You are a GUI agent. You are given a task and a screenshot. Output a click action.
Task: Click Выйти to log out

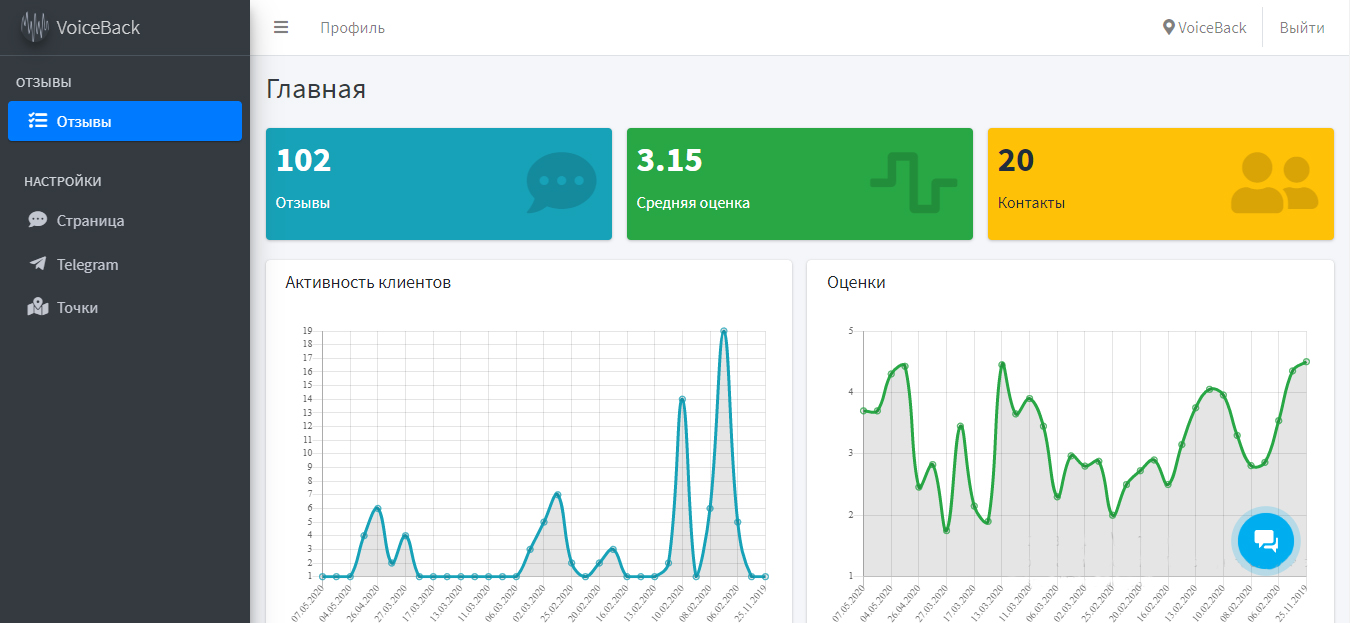(x=1302, y=28)
